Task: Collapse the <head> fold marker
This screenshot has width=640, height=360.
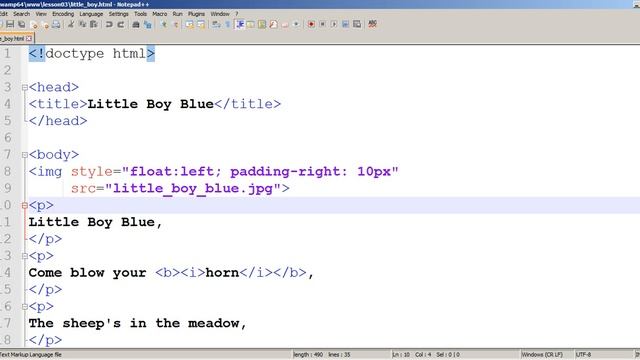Action: pos(24,87)
